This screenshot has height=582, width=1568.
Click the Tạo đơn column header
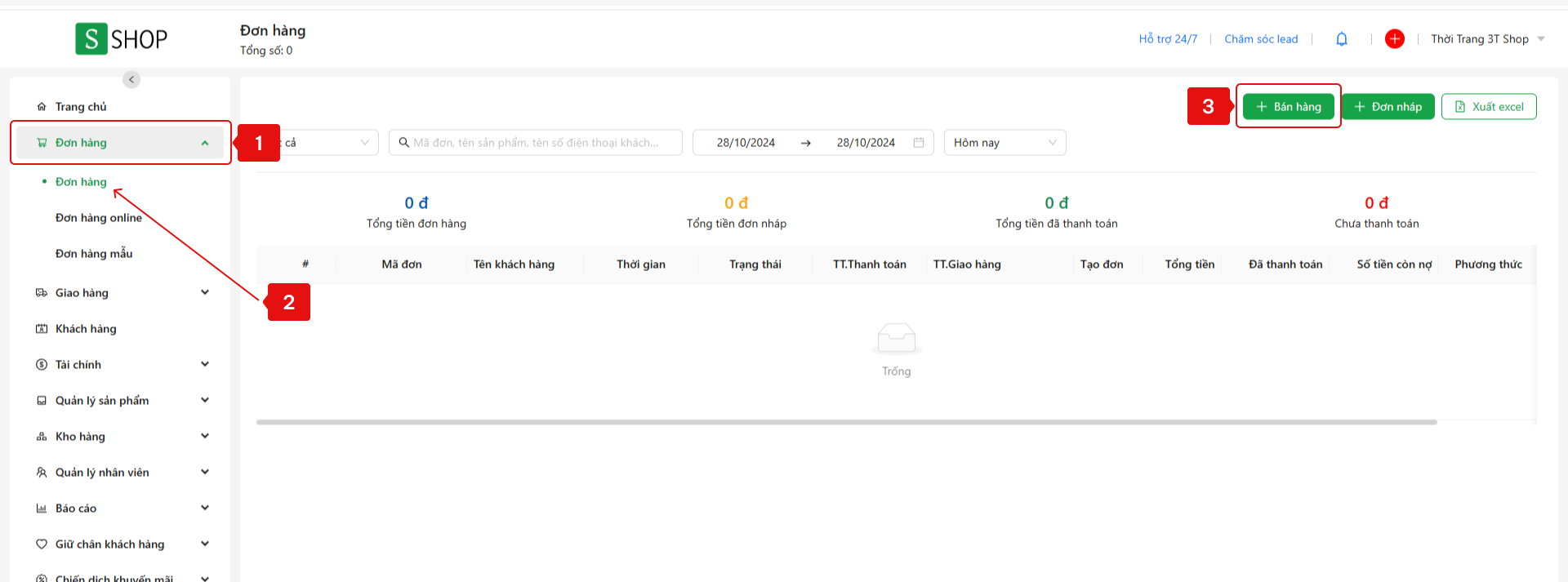pos(1102,264)
